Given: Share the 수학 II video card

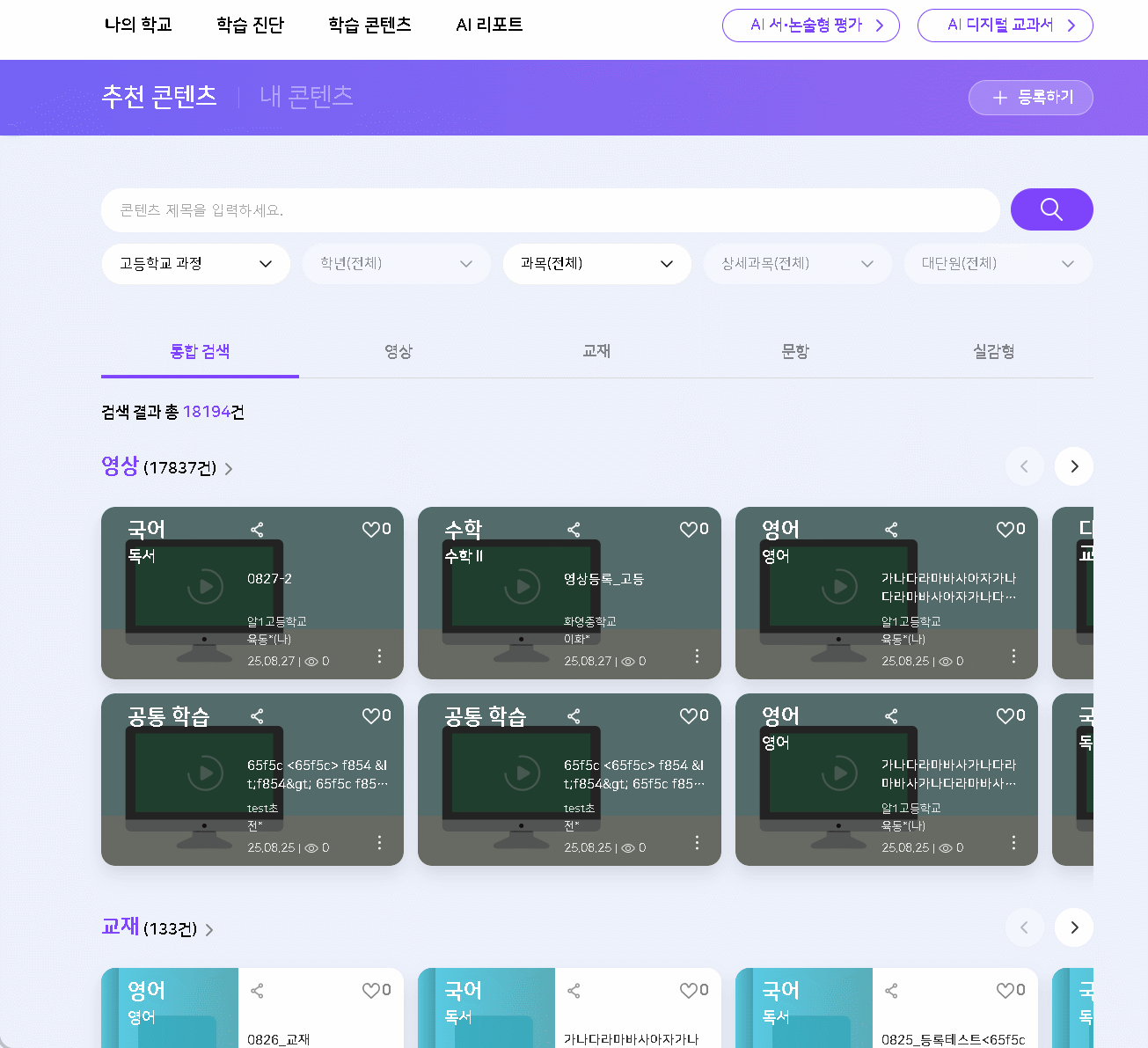Looking at the screenshot, I should pos(574,530).
